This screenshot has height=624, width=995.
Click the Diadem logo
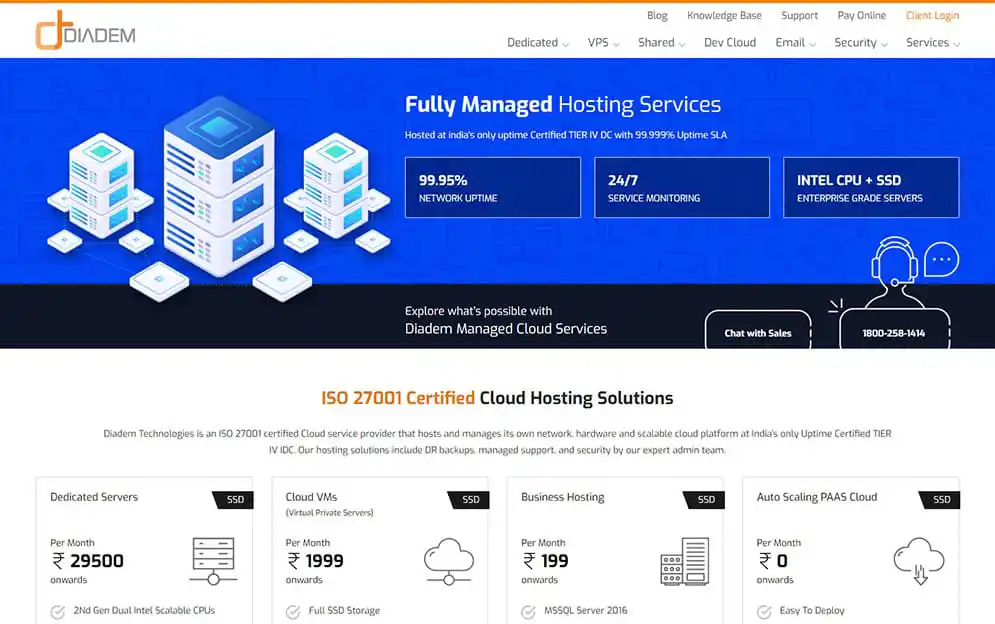pyautogui.click(x=85, y=30)
